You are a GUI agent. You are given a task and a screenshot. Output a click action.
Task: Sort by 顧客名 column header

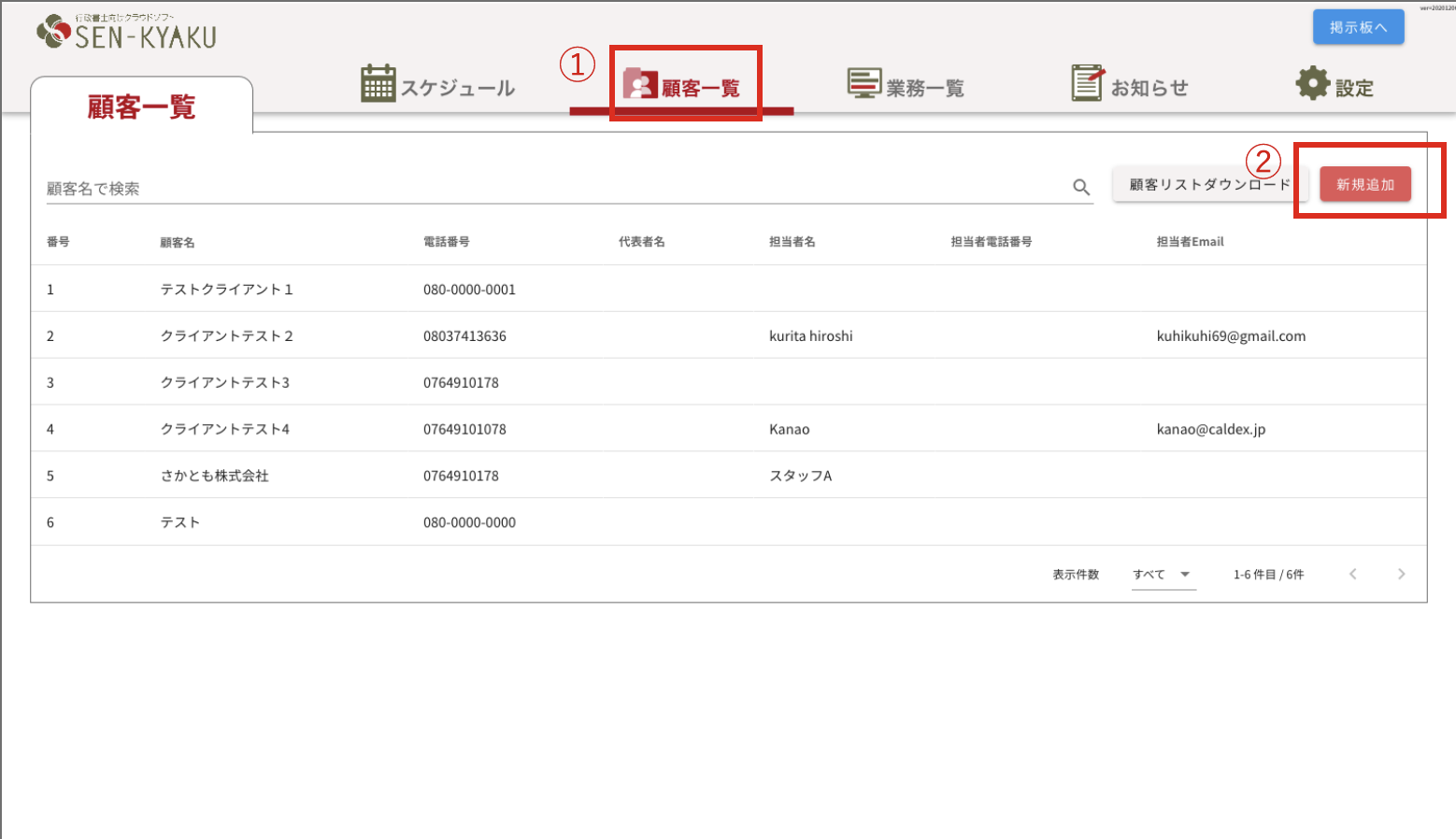[x=178, y=242]
